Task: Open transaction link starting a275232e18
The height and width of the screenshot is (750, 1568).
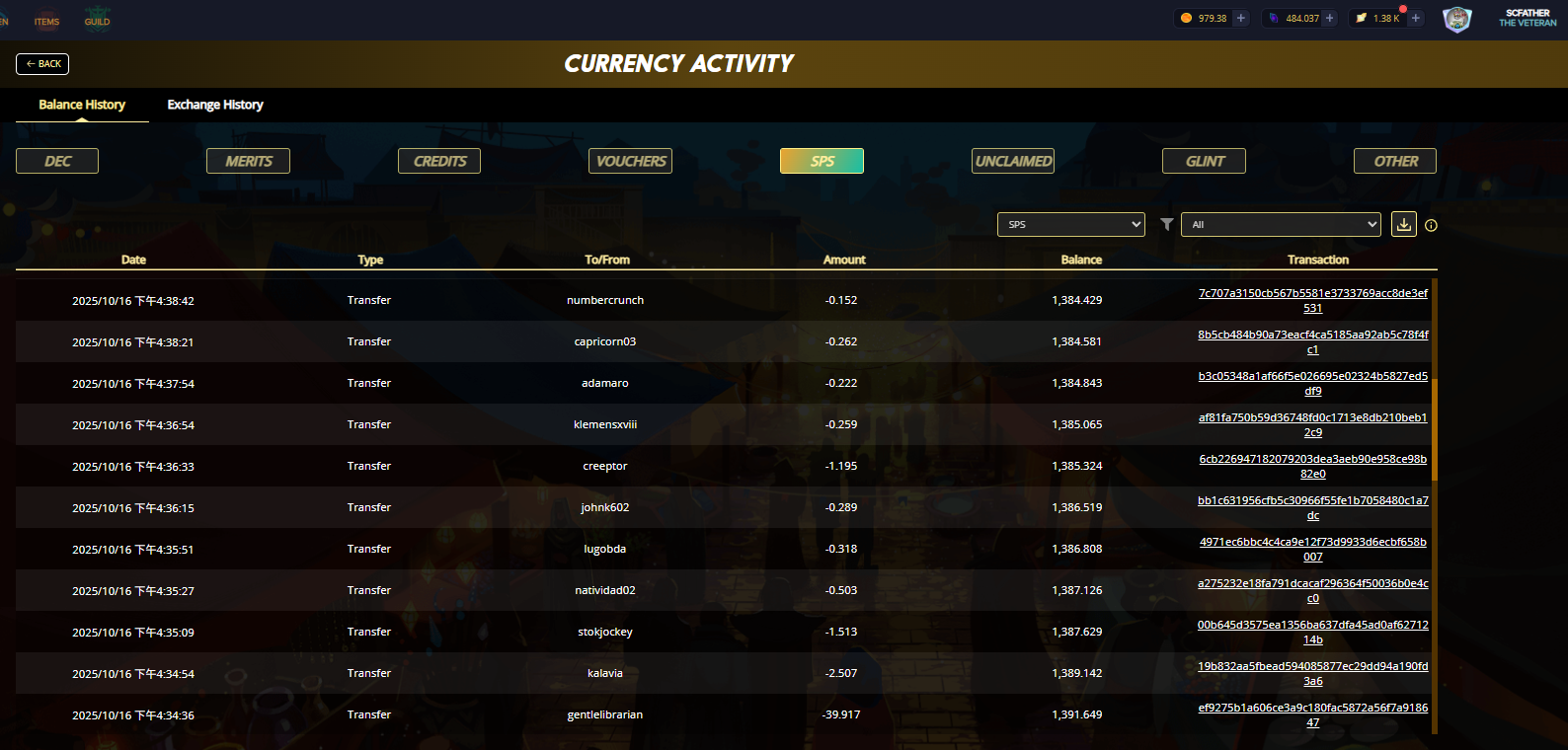Action: click(1313, 590)
